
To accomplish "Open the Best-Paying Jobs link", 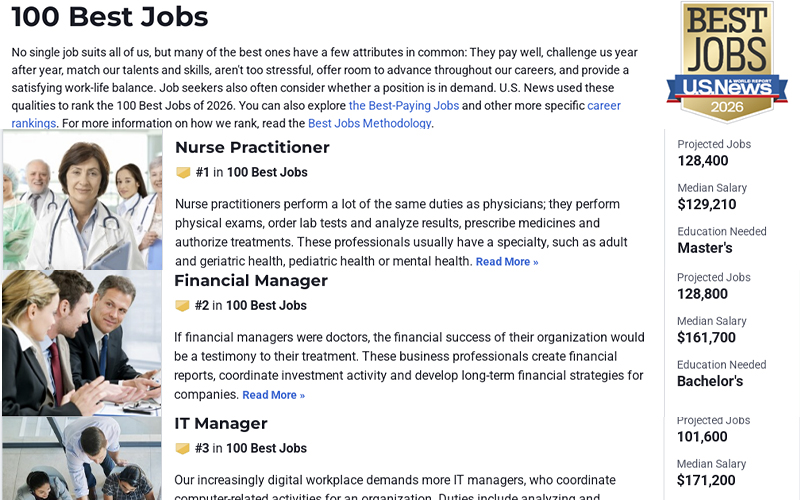I will point(404,106).
